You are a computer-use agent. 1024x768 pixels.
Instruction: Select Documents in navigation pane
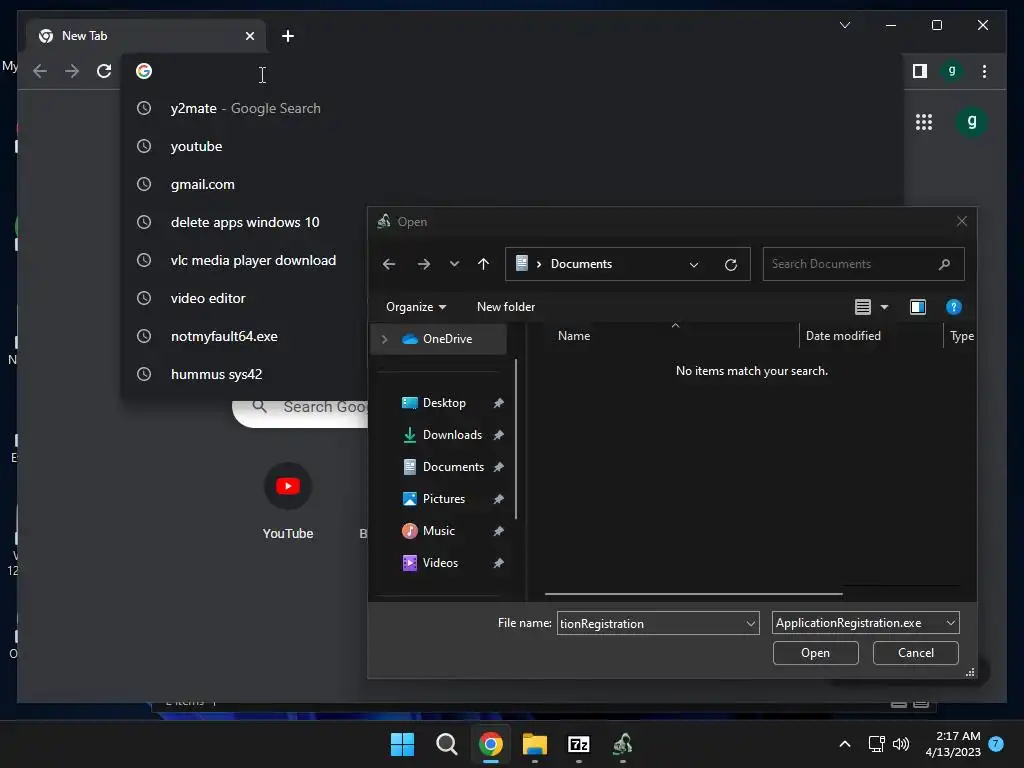(453, 467)
